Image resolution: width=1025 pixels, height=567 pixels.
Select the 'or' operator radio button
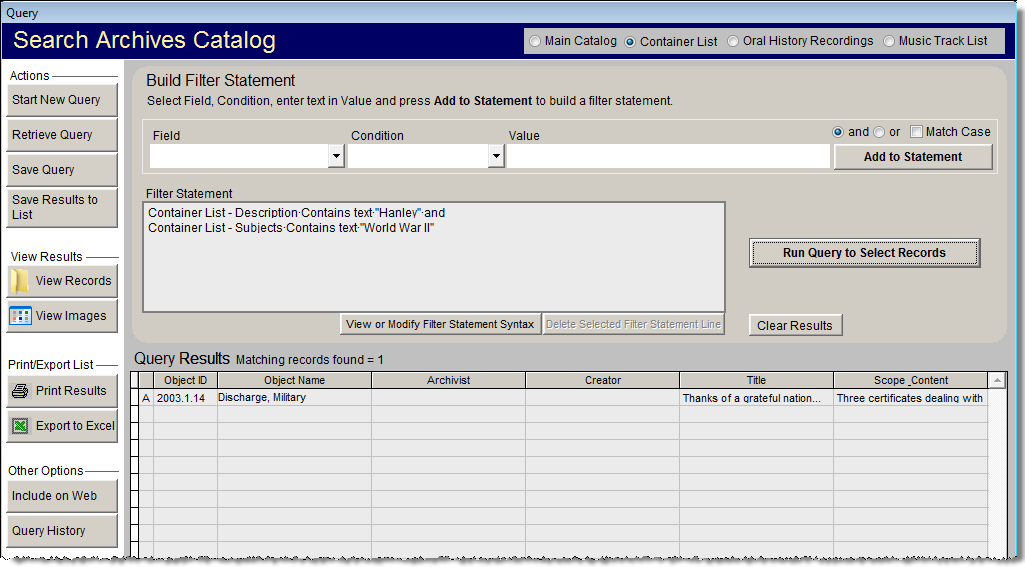coord(879,132)
